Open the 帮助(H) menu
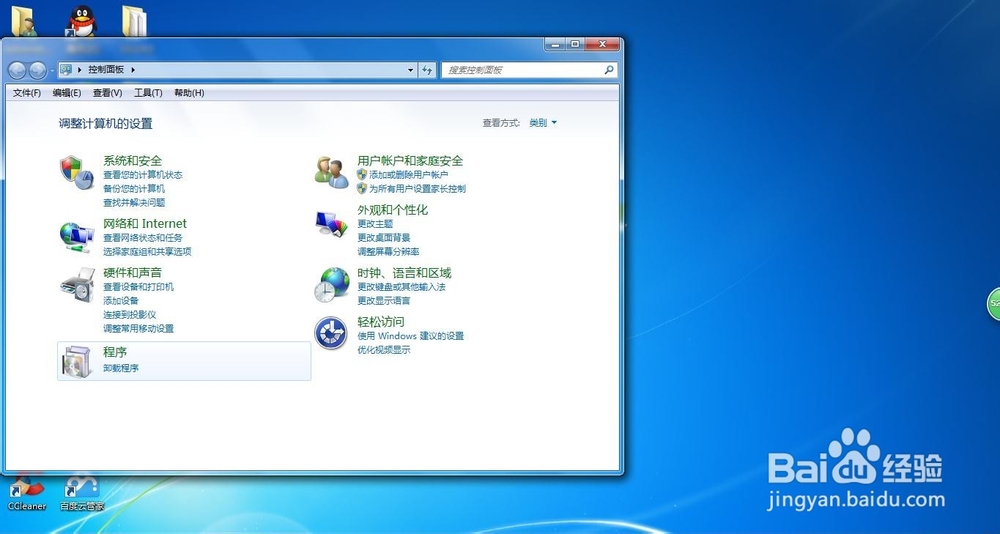This screenshot has width=1000, height=534. pos(189,93)
